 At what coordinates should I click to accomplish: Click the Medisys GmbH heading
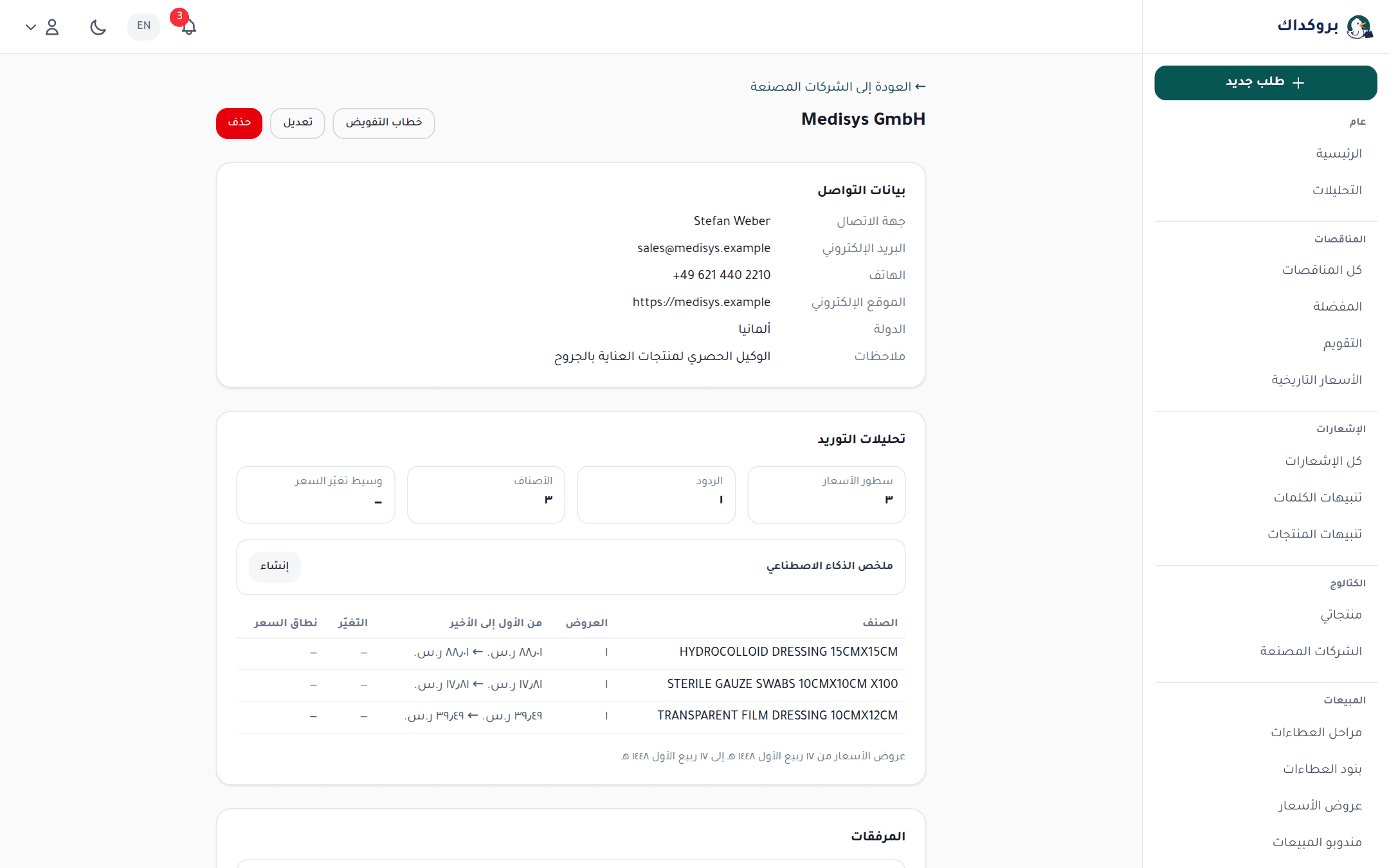(x=863, y=120)
